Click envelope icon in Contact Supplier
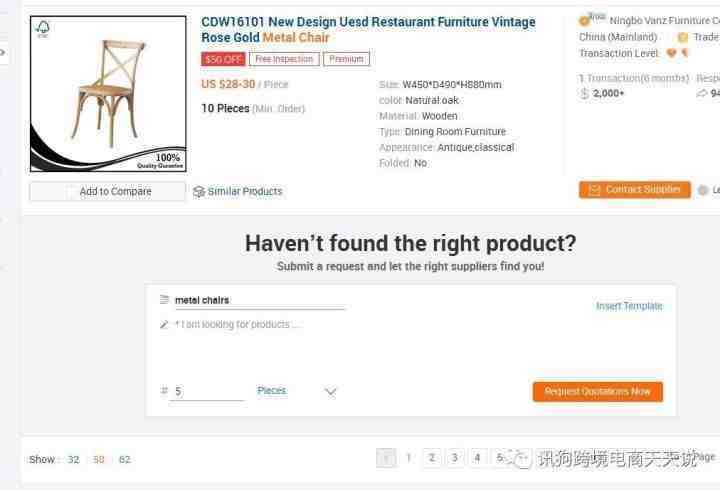The width and height of the screenshot is (720, 490). pyautogui.click(x=594, y=190)
